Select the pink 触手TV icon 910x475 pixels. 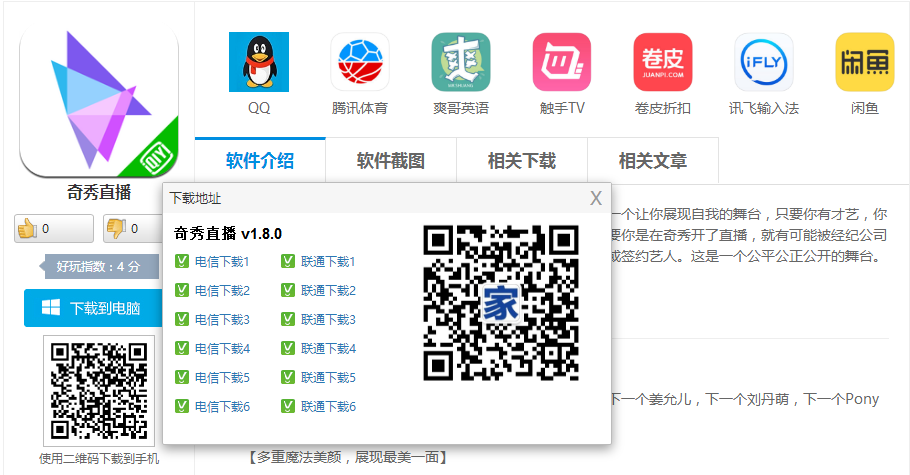click(x=562, y=62)
